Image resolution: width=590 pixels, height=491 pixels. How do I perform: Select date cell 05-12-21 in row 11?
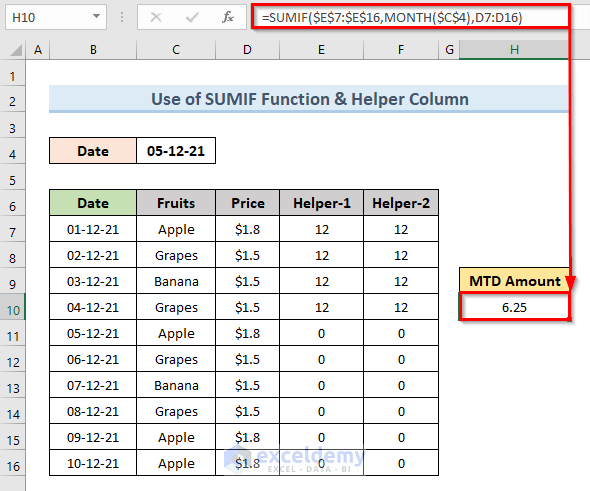point(93,333)
